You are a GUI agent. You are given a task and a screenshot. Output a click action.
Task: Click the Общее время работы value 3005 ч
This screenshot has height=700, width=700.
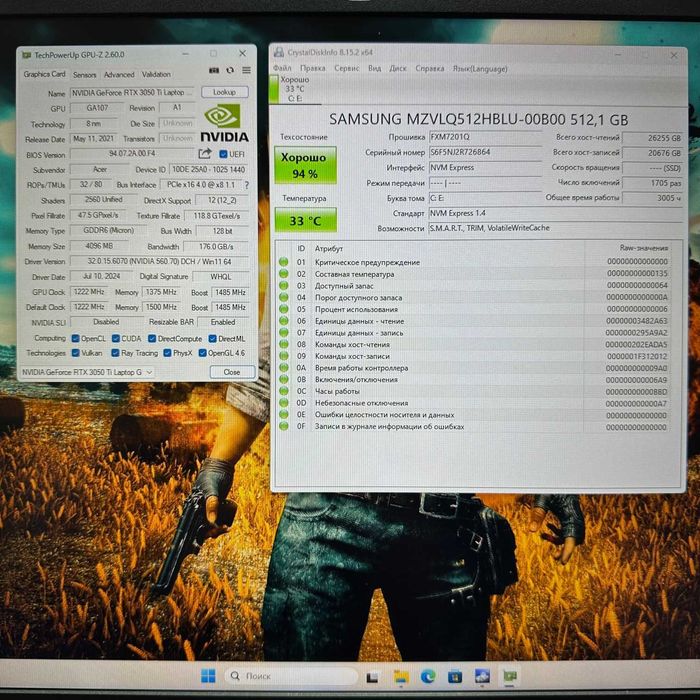[652, 197]
